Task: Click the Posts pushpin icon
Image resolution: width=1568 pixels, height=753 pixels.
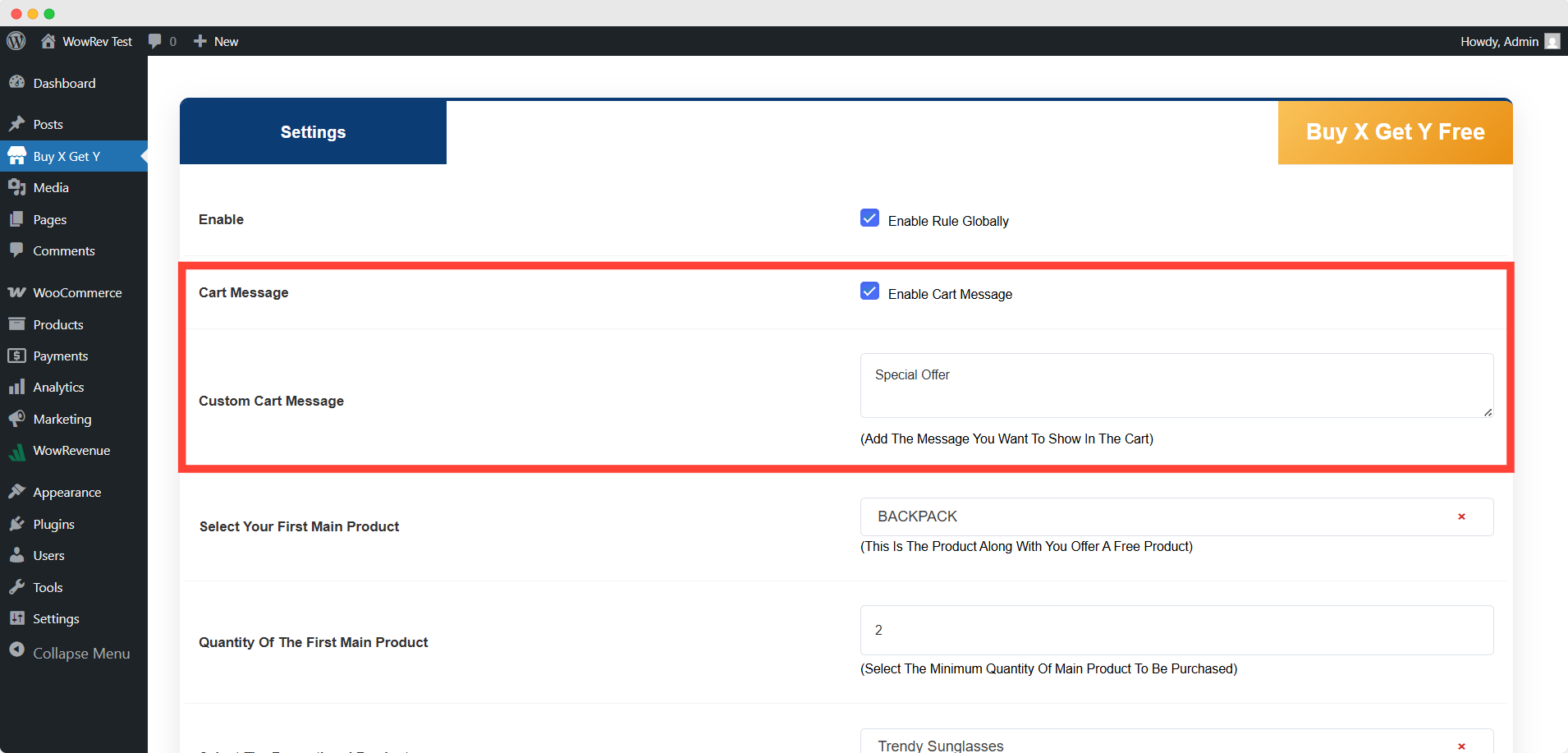Action: point(16,124)
